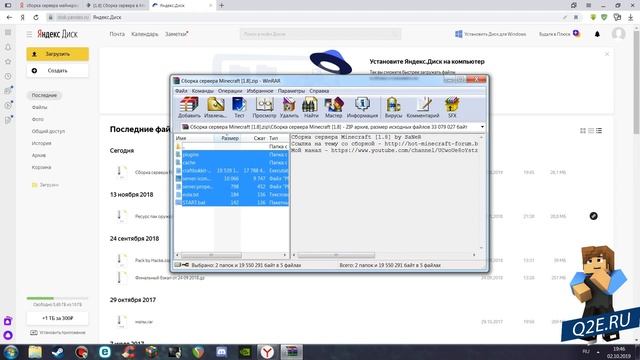This screenshot has width=640, height=360.
Task: Select the eula.txt file row
Action: point(232,195)
